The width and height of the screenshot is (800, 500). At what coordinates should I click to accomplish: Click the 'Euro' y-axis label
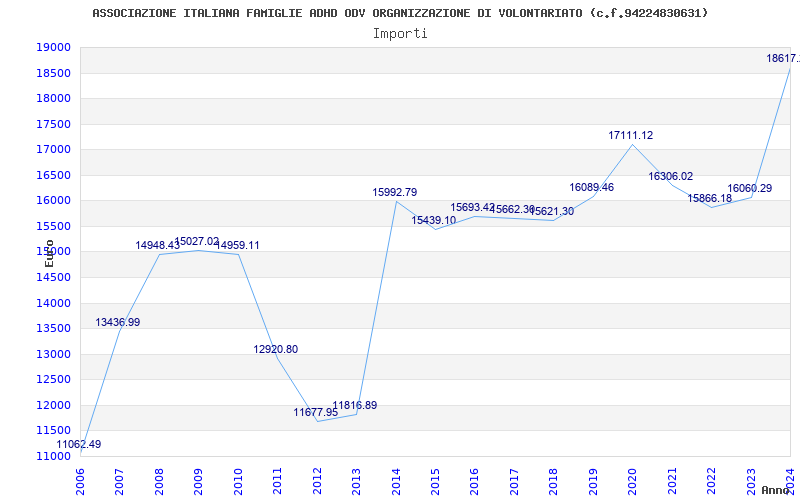coord(49,254)
